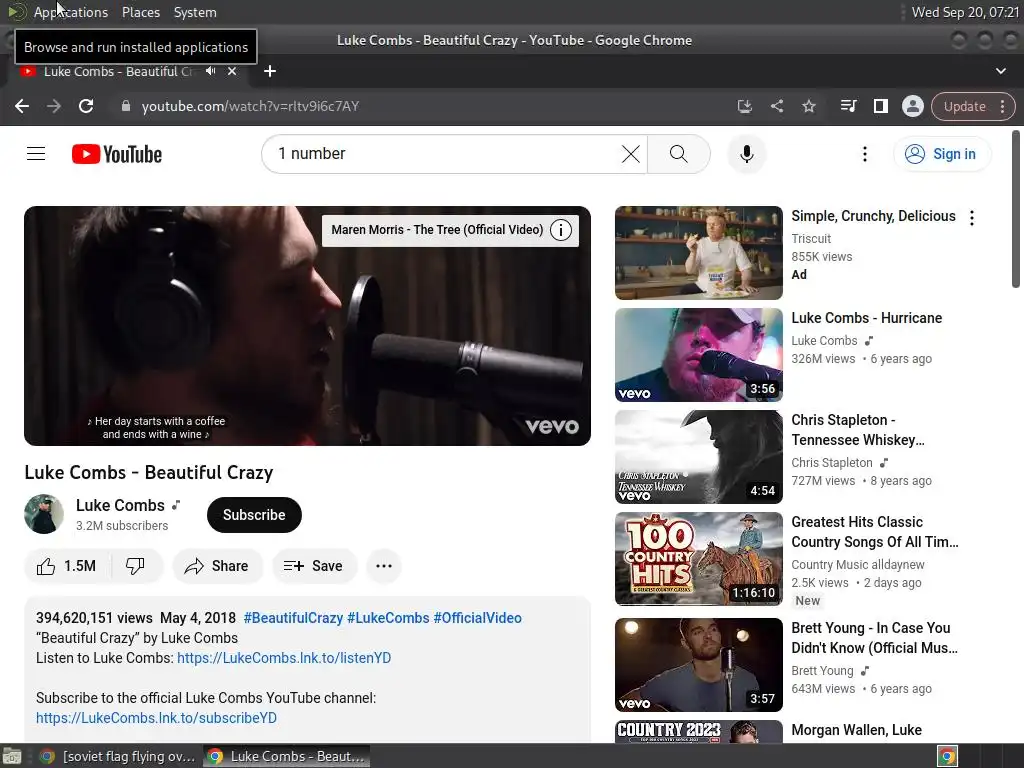Open the info card icon on video

[560, 230]
